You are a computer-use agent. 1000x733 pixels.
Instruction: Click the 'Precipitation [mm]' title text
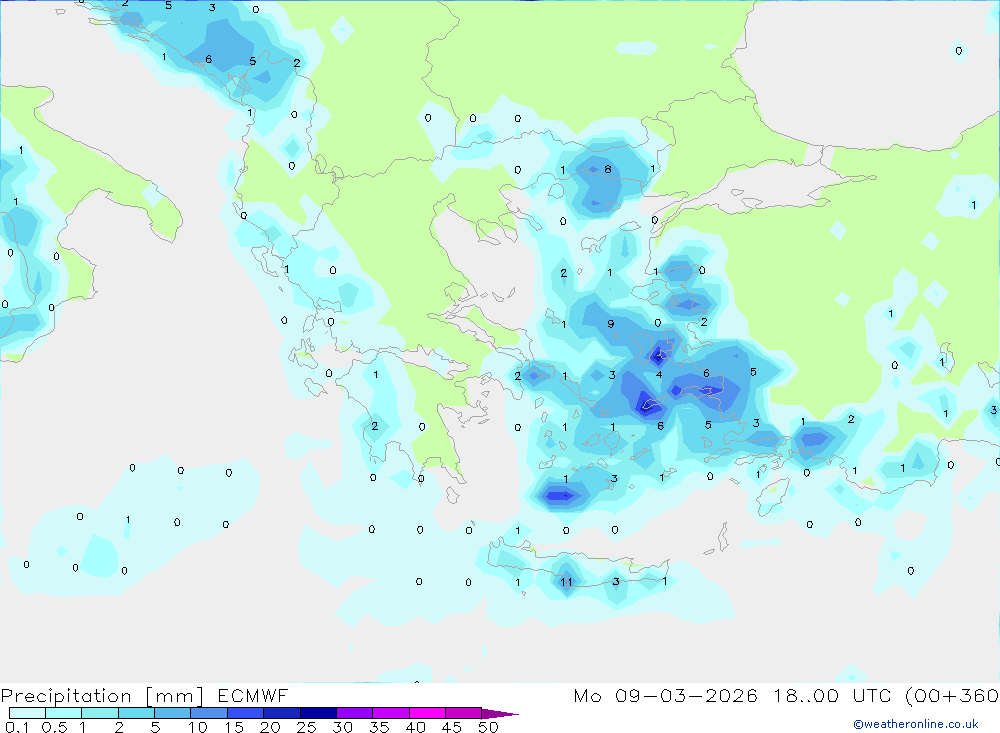[x=103, y=696]
